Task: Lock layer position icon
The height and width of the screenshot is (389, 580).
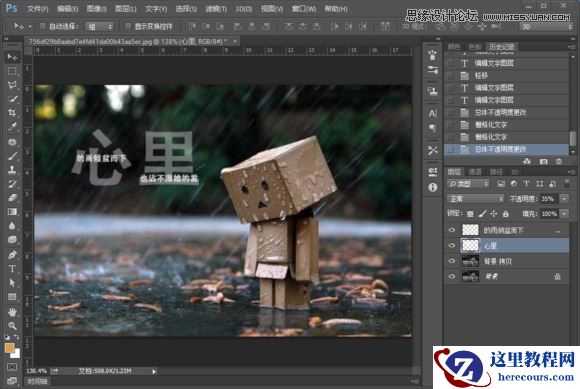Action: (494, 214)
